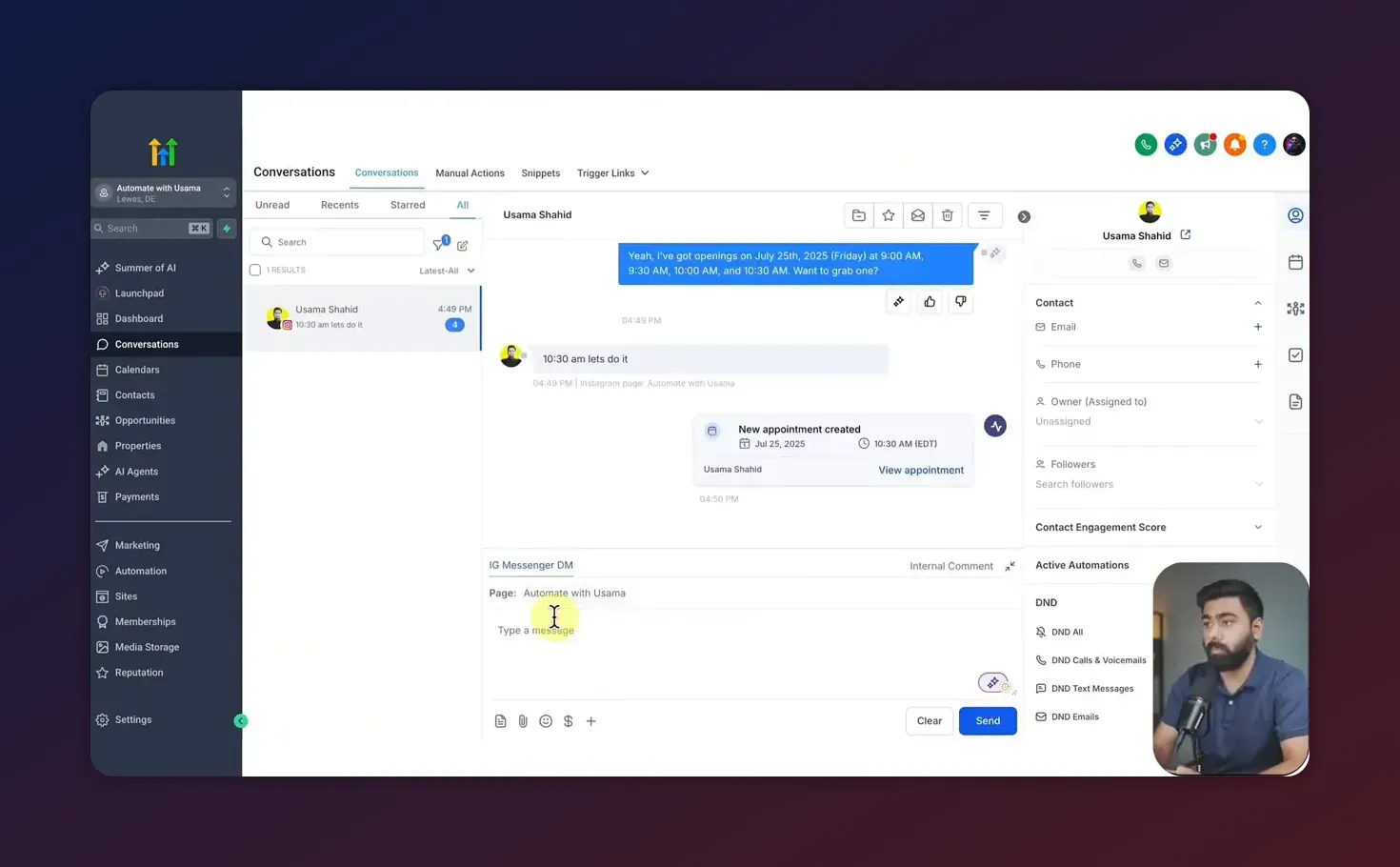Viewport: 1400px width, 867px height.
Task: Open the green phone dialer icon
Action: [1146, 144]
